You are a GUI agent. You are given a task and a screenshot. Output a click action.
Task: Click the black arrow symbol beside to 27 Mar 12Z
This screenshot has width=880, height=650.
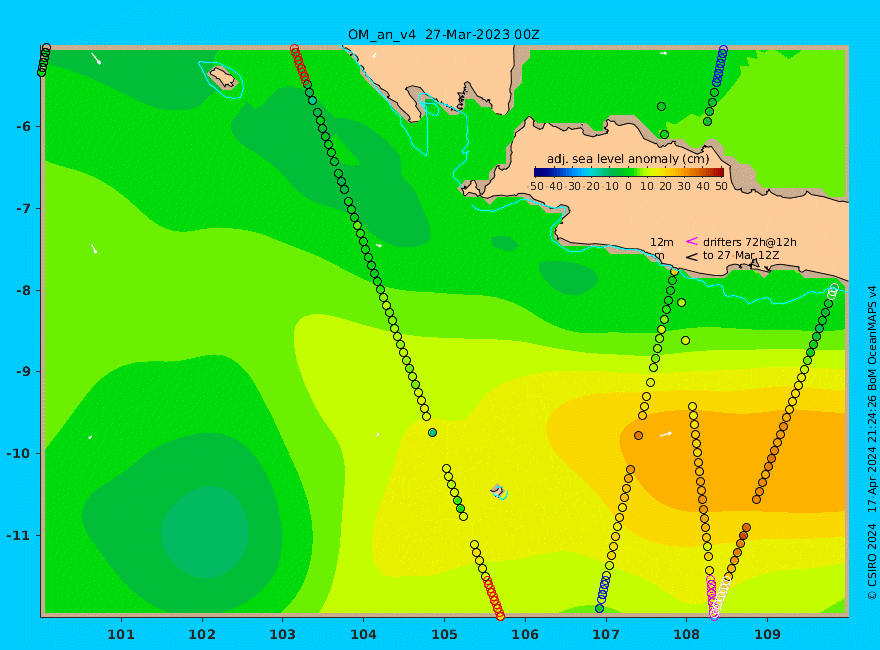click(691, 256)
